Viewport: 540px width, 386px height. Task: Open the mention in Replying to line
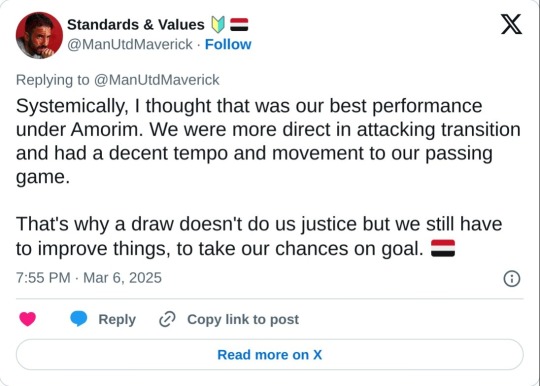click(156, 80)
